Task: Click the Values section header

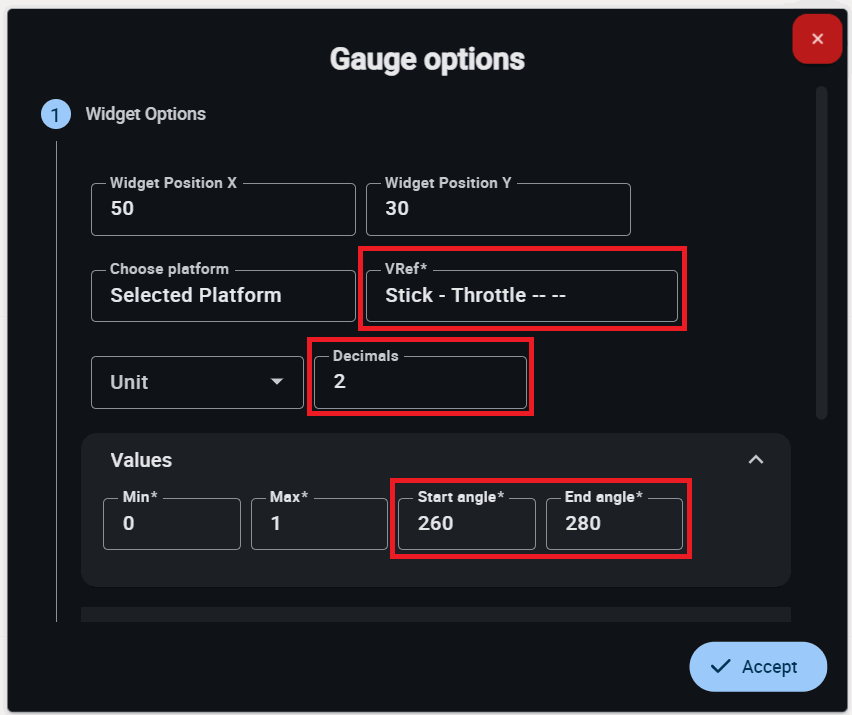Action: tap(141, 460)
